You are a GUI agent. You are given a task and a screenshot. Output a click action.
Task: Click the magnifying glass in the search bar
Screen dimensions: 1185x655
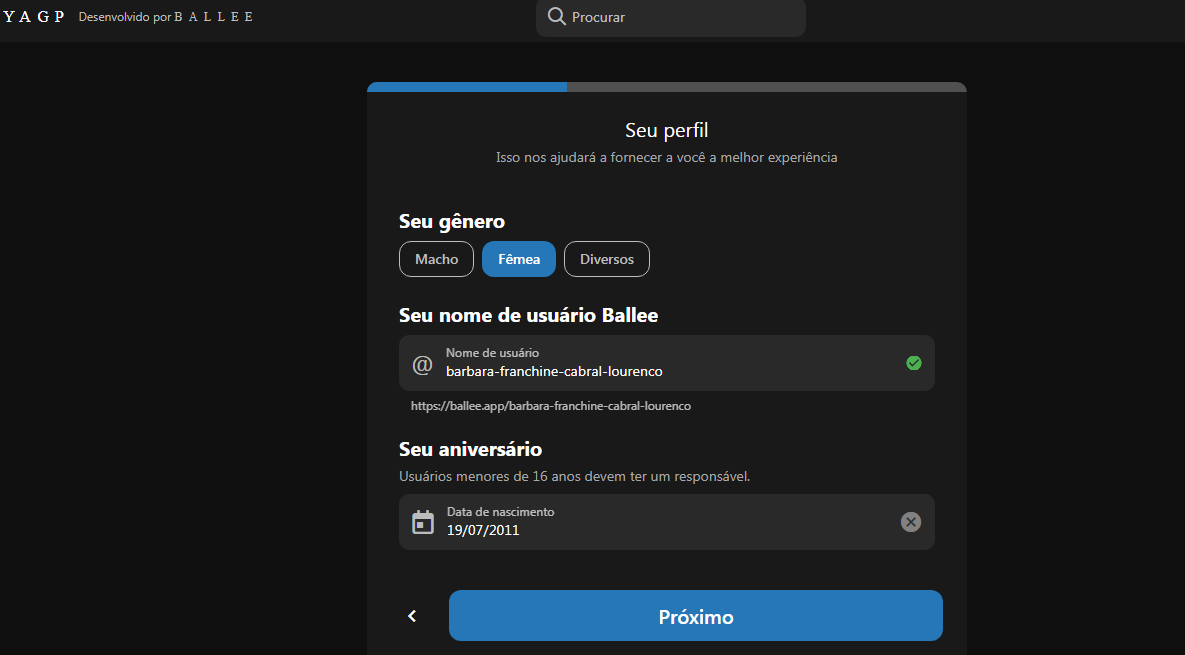[x=557, y=16]
